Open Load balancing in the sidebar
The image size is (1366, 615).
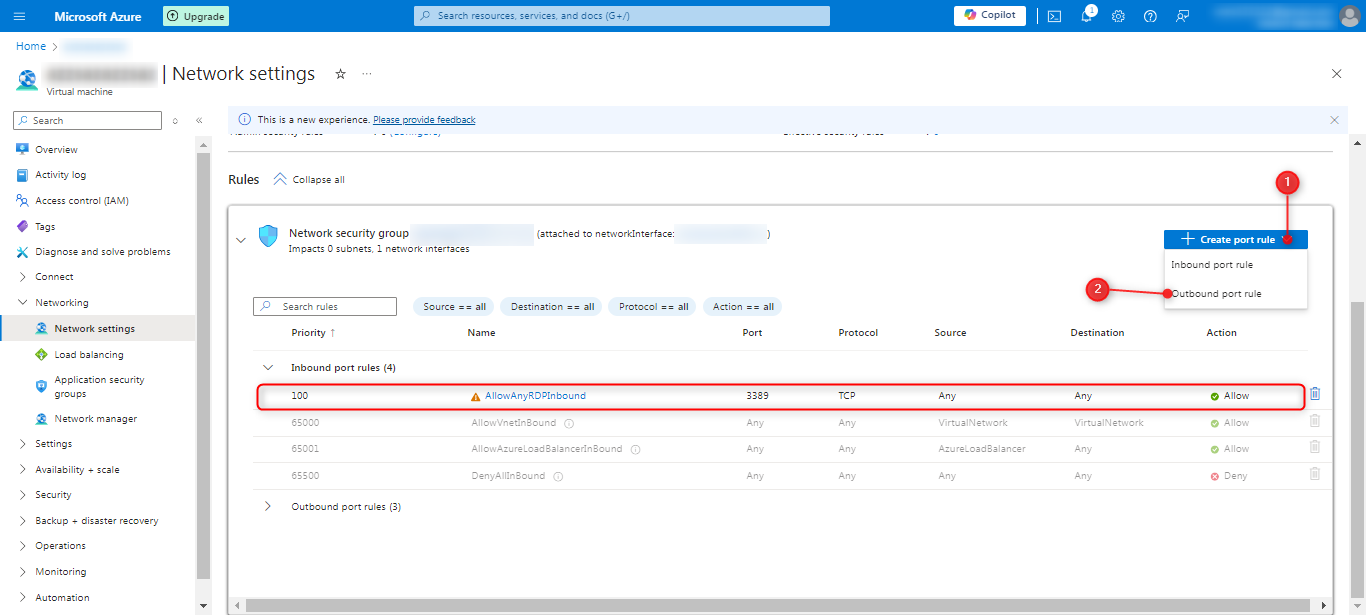(89, 355)
